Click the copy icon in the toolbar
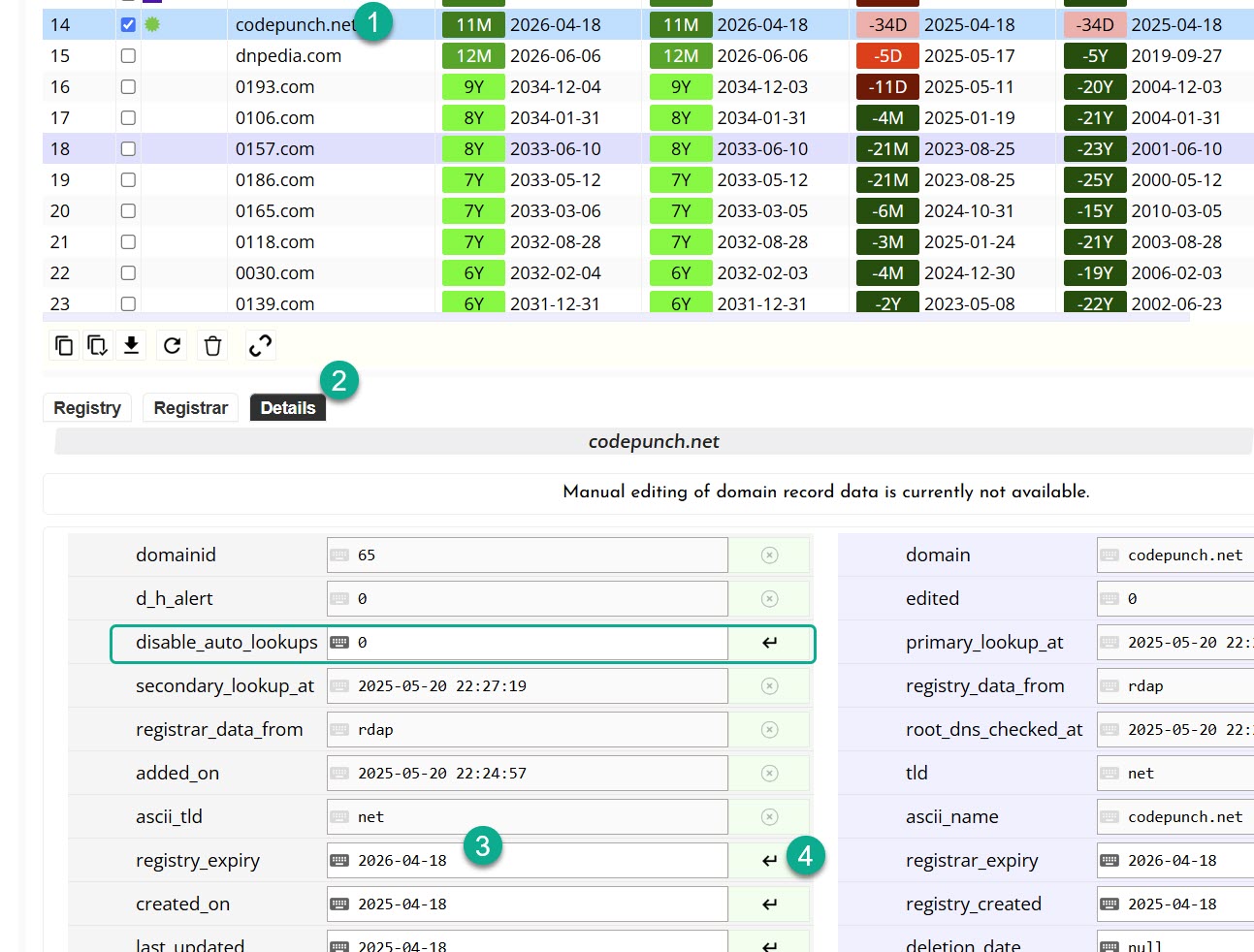This screenshot has height=952, width=1254. pyautogui.click(x=64, y=346)
